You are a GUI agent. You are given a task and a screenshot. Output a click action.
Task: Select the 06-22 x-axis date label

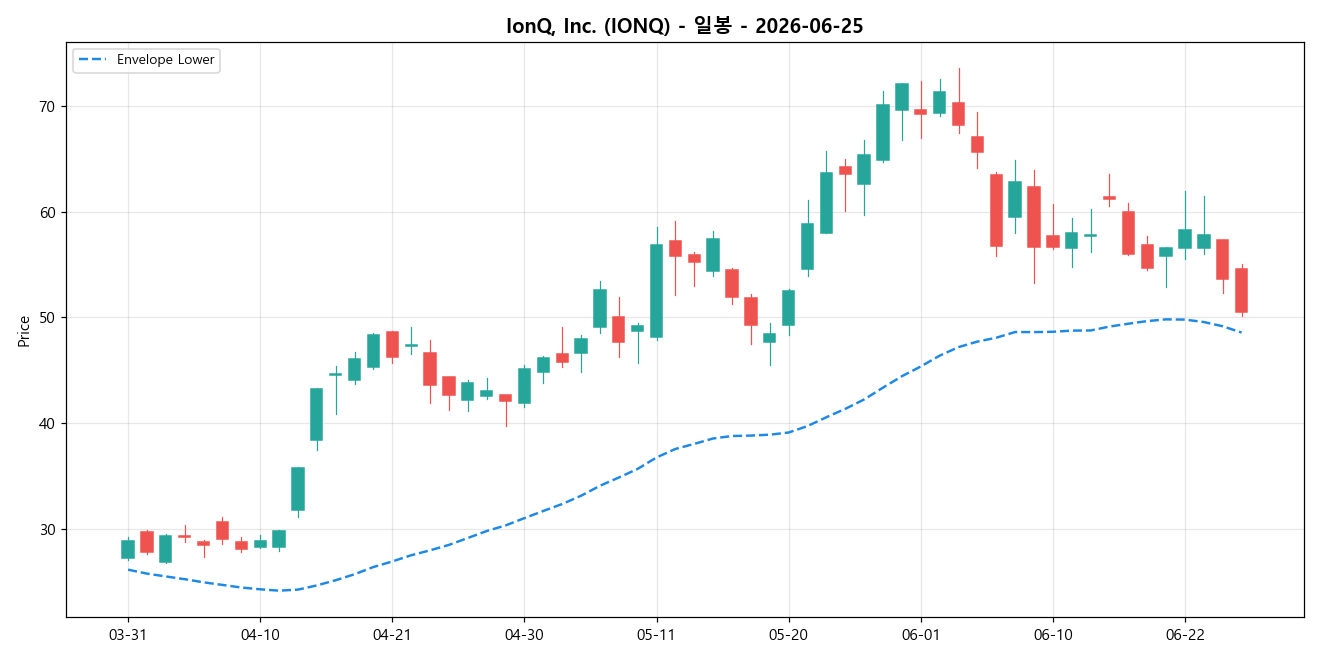coord(1185,635)
